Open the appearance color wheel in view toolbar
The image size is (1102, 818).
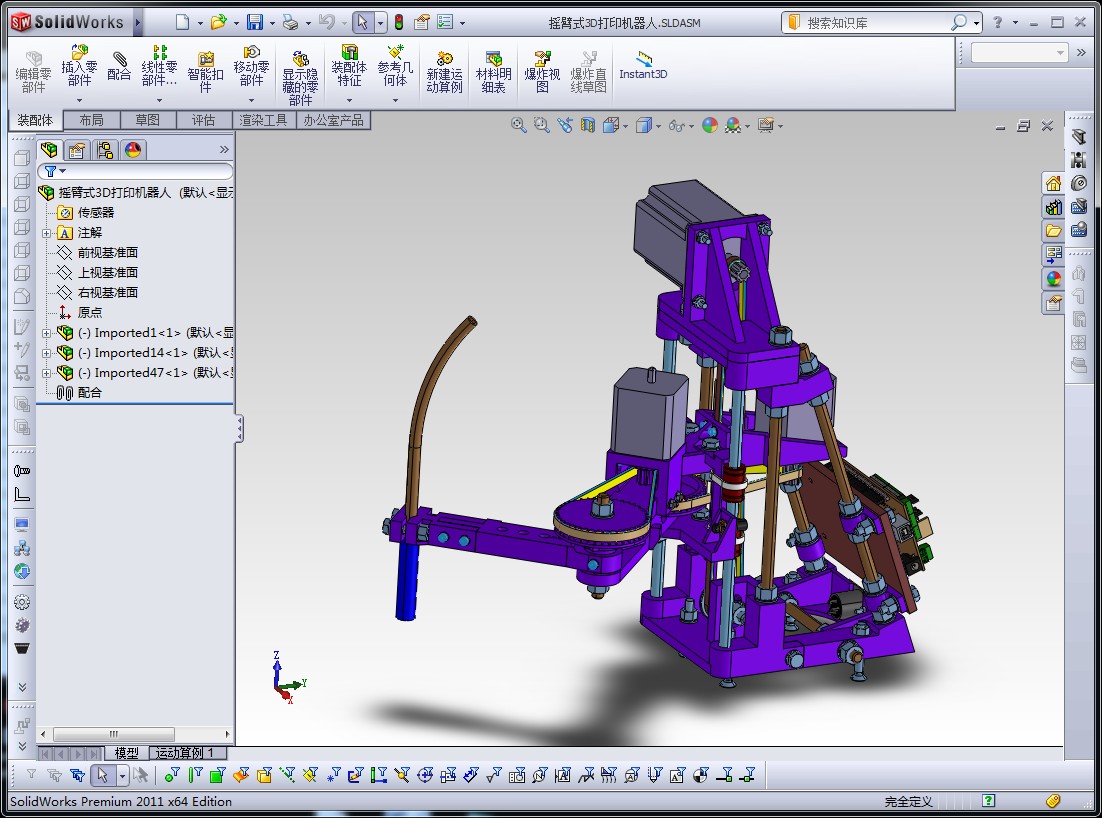pyautogui.click(x=709, y=125)
